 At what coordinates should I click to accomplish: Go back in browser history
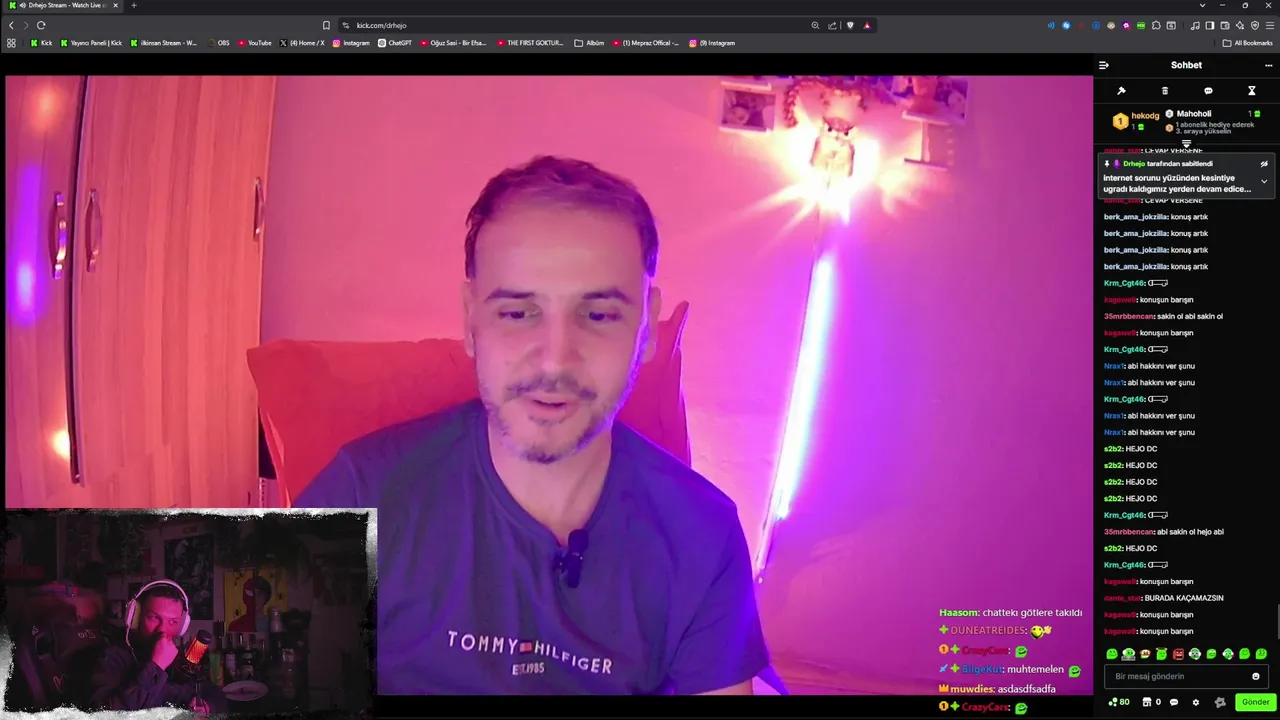[12, 25]
